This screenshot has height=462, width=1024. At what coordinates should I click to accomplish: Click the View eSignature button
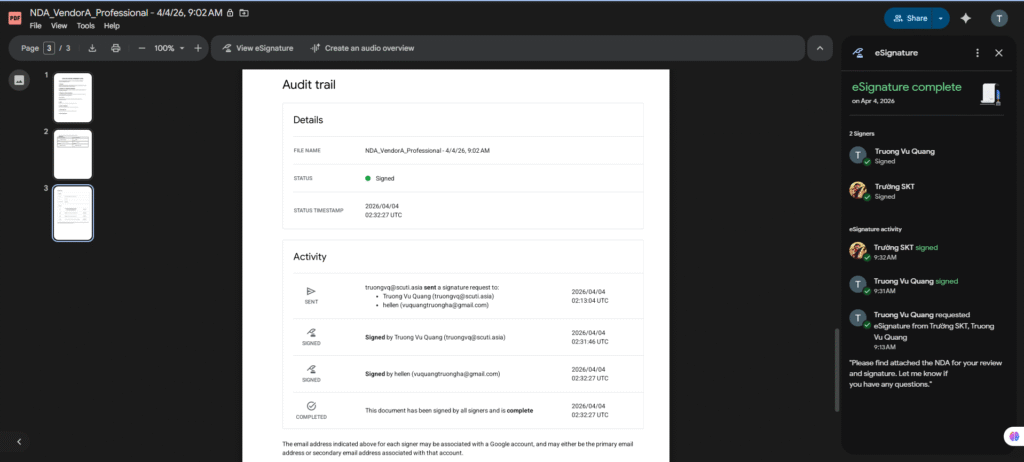pyautogui.click(x=257, y=48)
